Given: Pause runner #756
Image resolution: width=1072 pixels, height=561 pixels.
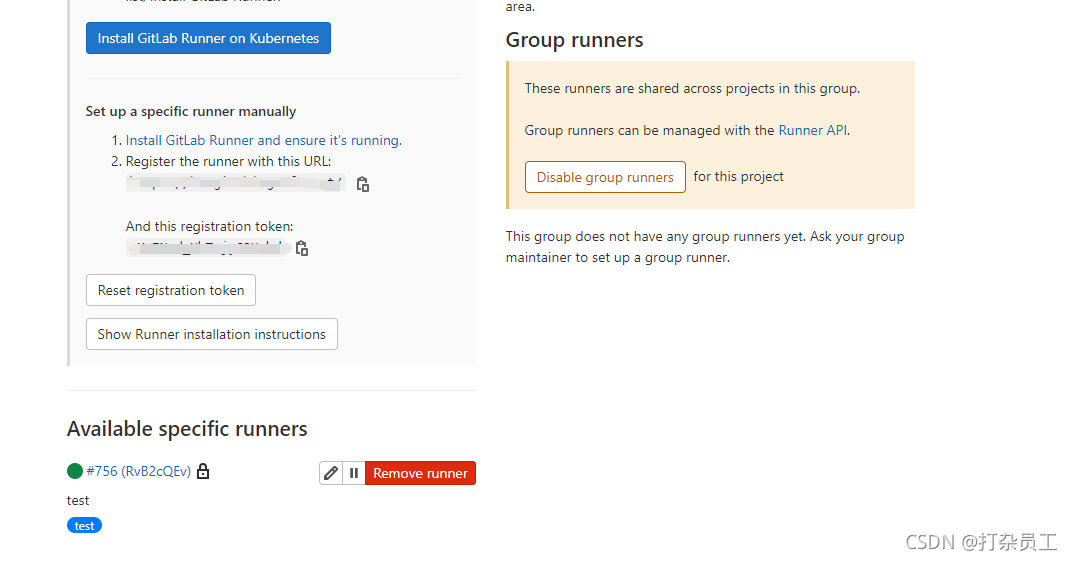Looking at the screenshot, I should click(x=353, y=473).
